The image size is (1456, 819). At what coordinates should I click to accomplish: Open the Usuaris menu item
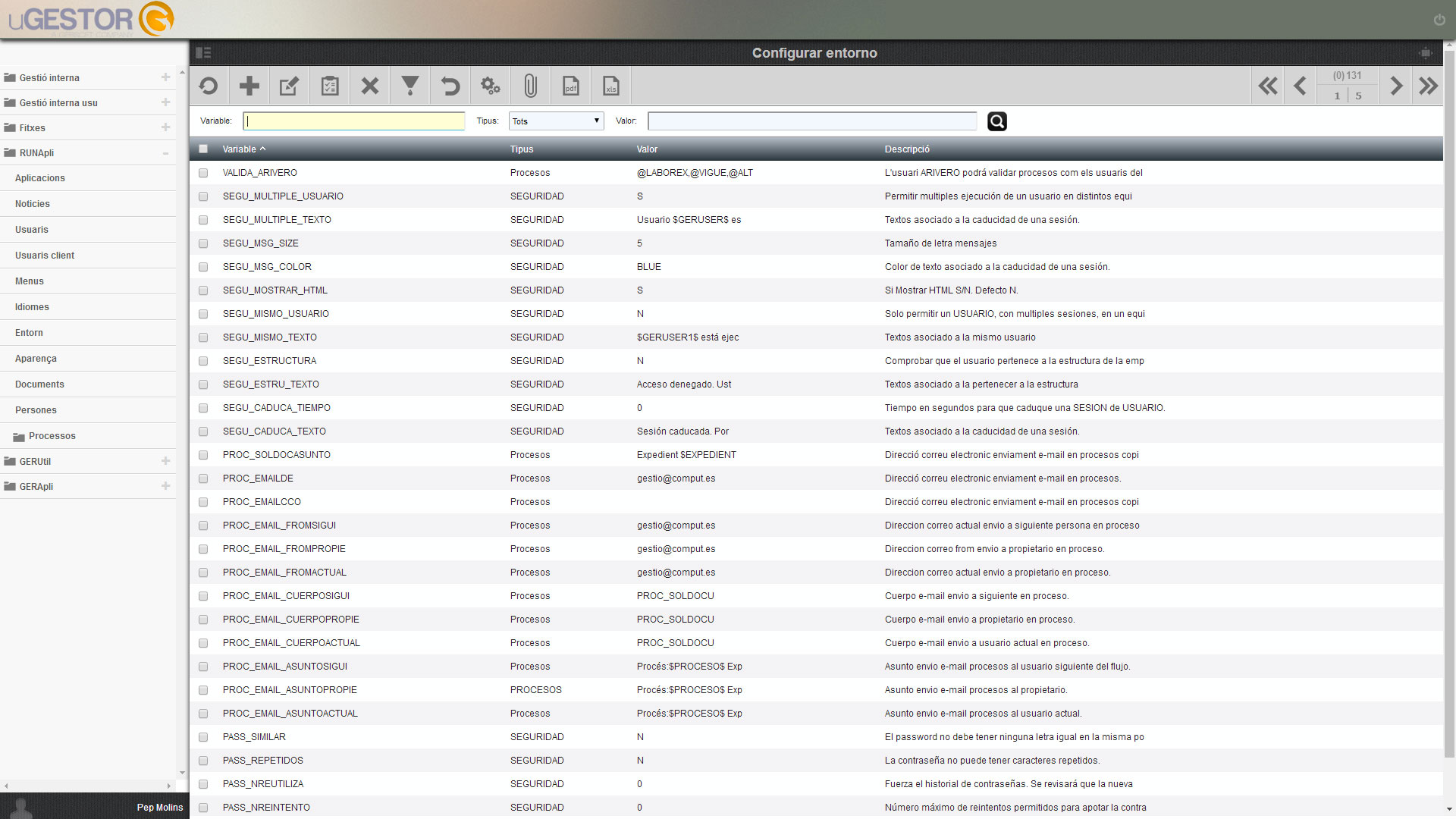(x=32, y=230)
